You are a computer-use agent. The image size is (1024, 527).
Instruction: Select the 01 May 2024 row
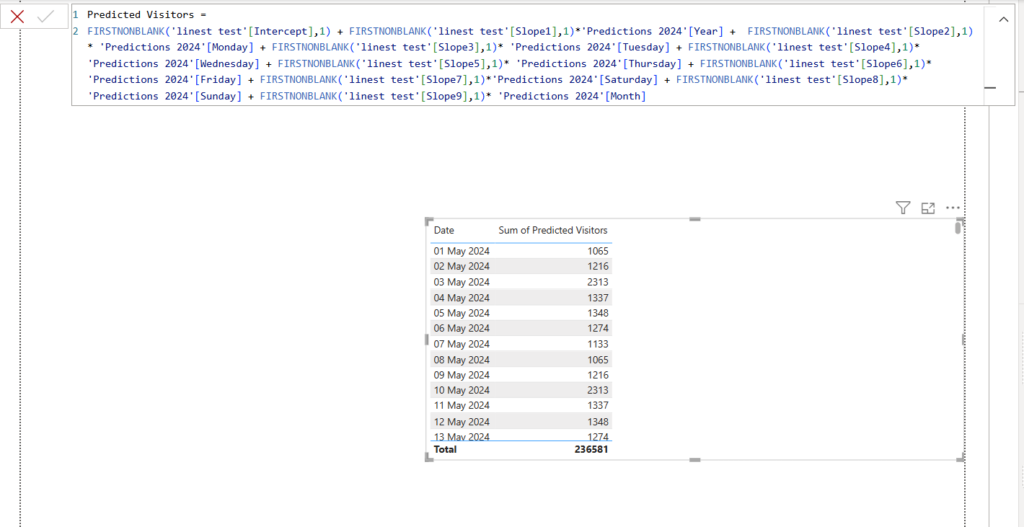pyautogui.click(x=462, y=251)
